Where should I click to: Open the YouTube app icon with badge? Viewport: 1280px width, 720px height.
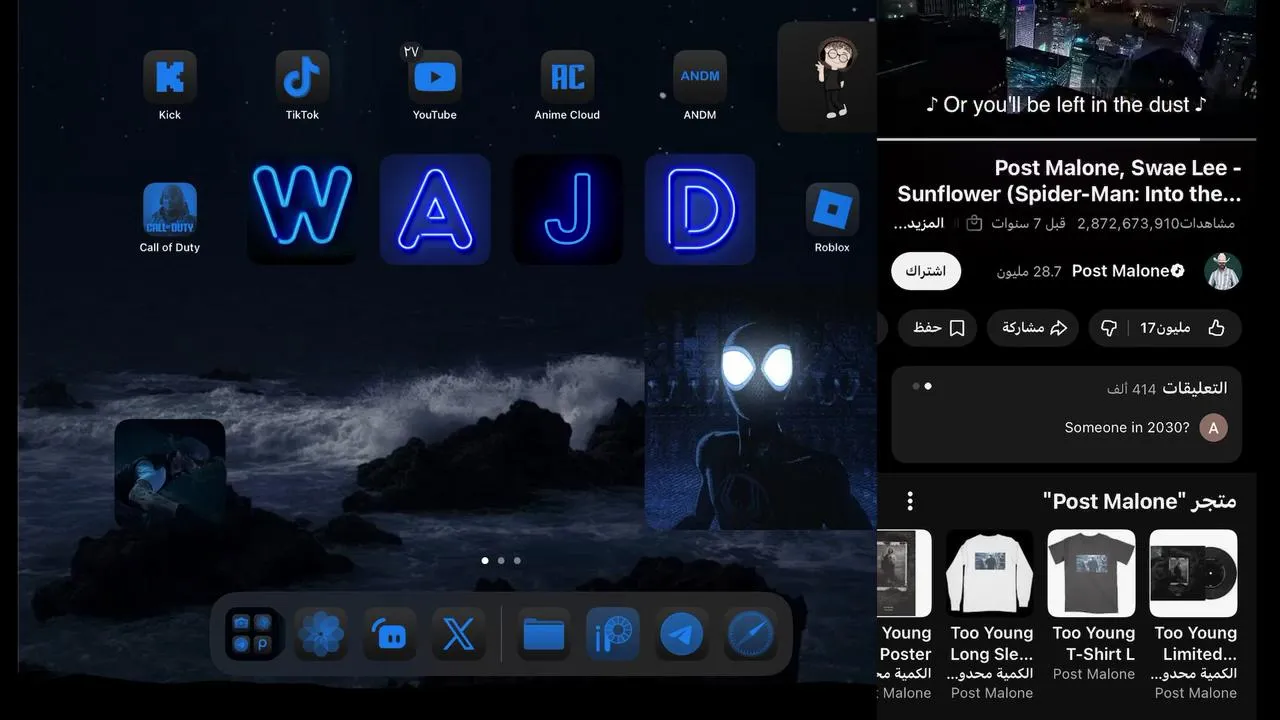pos(434,77)
